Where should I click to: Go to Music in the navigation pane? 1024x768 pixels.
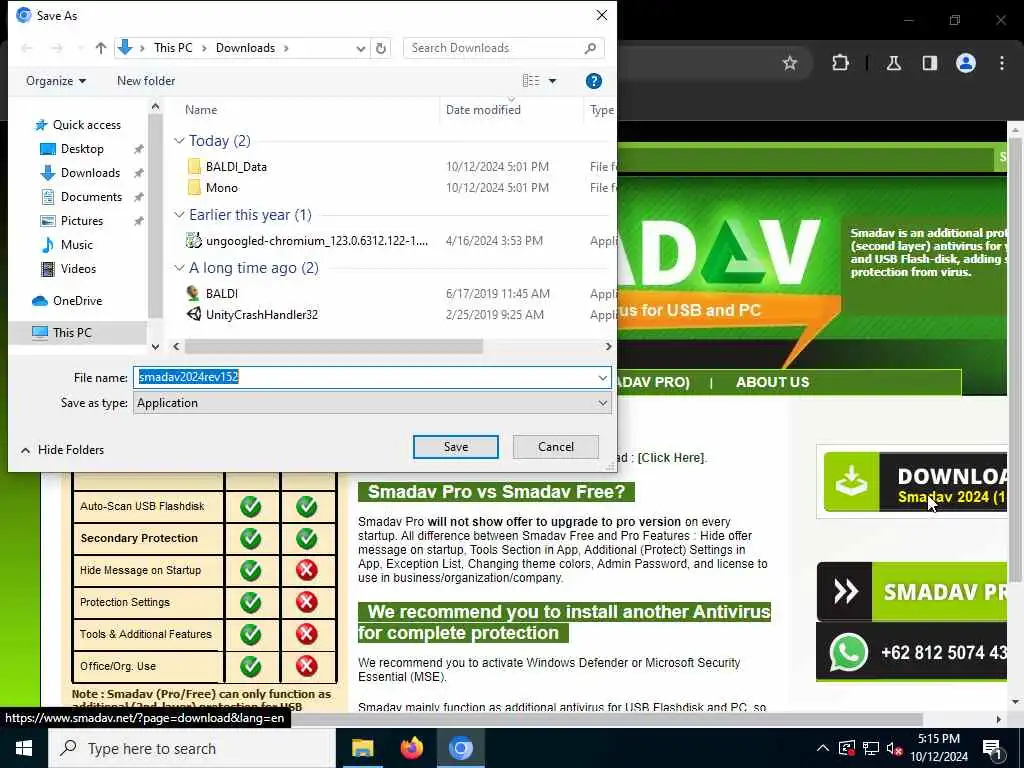click(76, 245)
